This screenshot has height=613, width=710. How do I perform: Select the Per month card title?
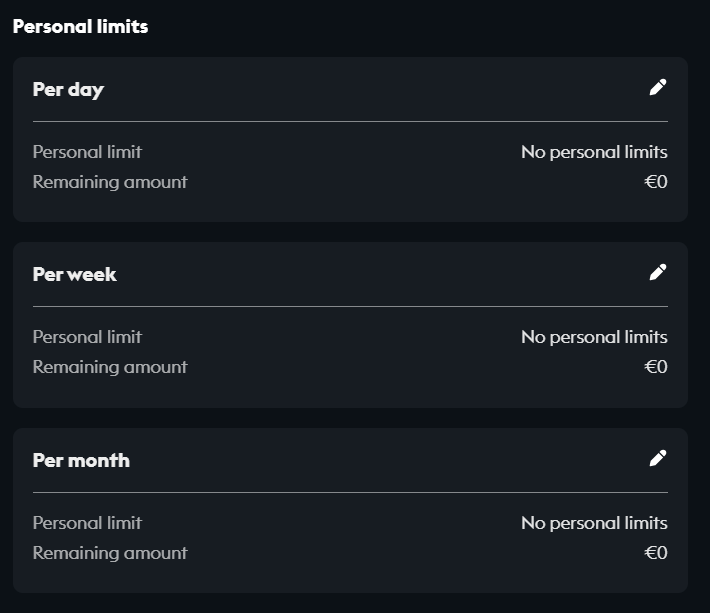point(81,461)
